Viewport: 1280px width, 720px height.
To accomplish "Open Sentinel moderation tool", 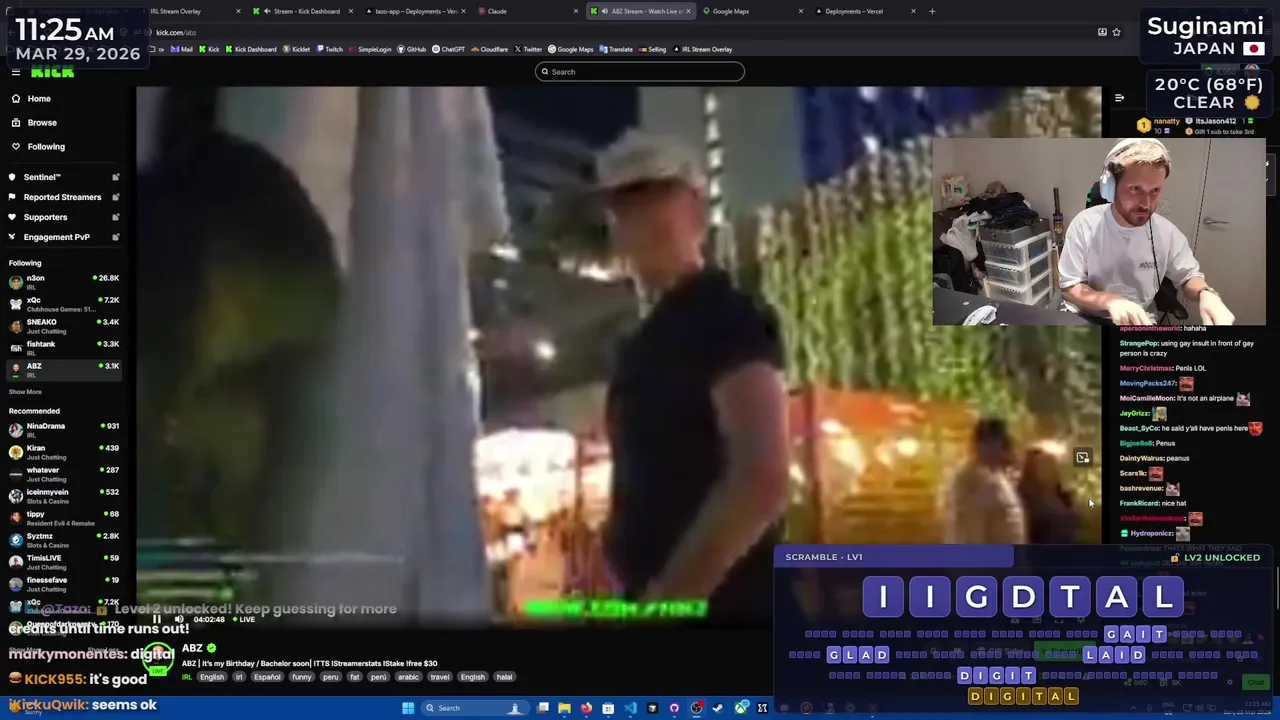I will click(42, 177).
